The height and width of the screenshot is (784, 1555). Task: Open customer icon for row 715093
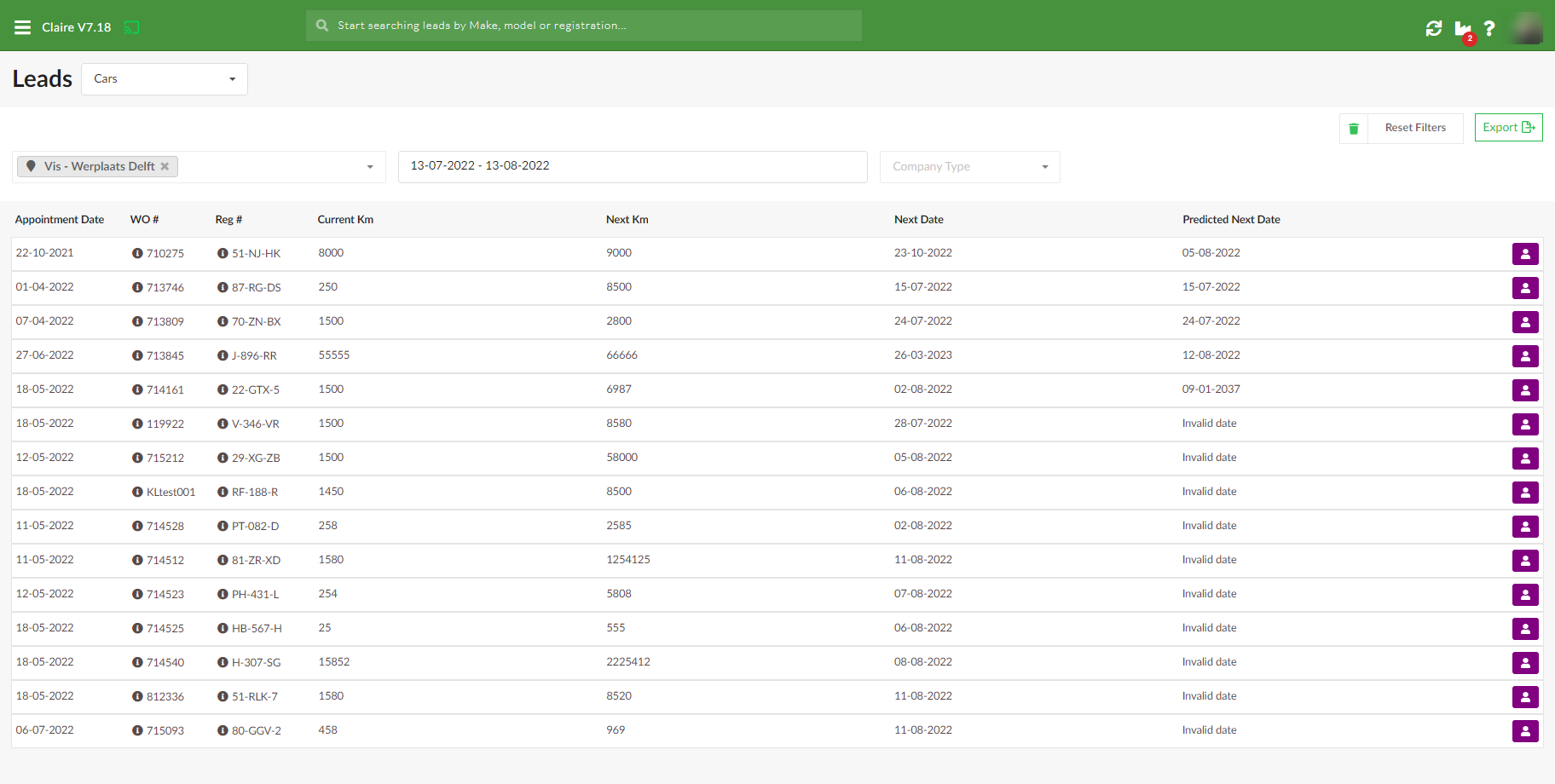click(x=1525, y=731)
